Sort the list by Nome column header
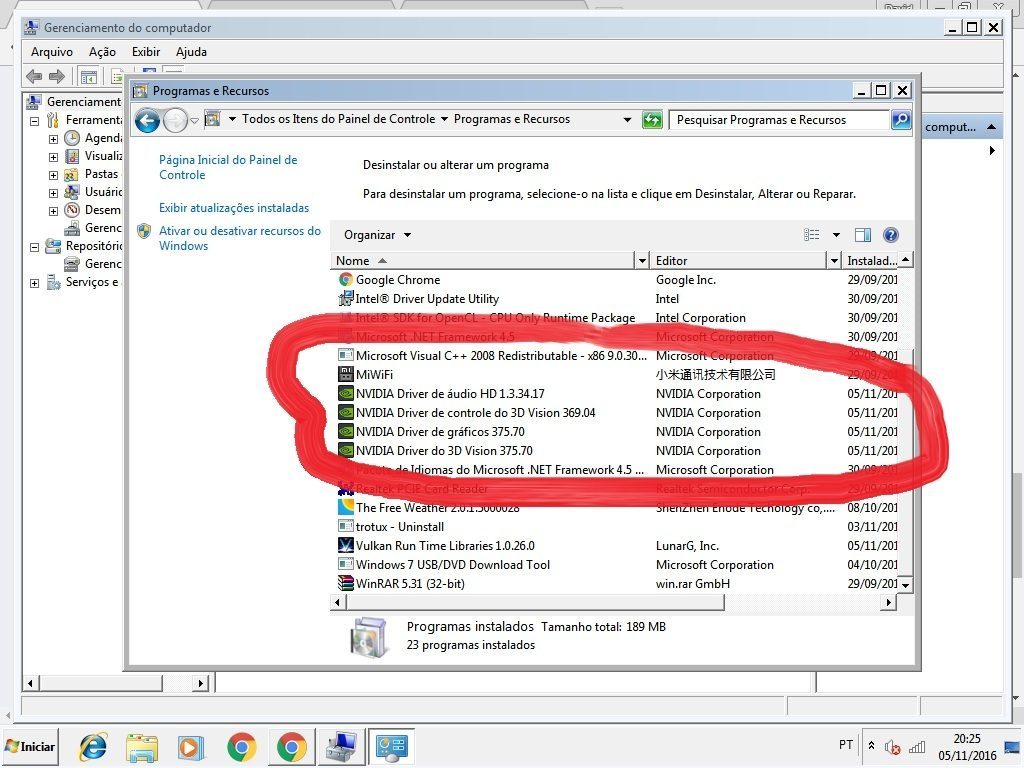This screenshot has height=768, width=1024. tap(483, 261)
